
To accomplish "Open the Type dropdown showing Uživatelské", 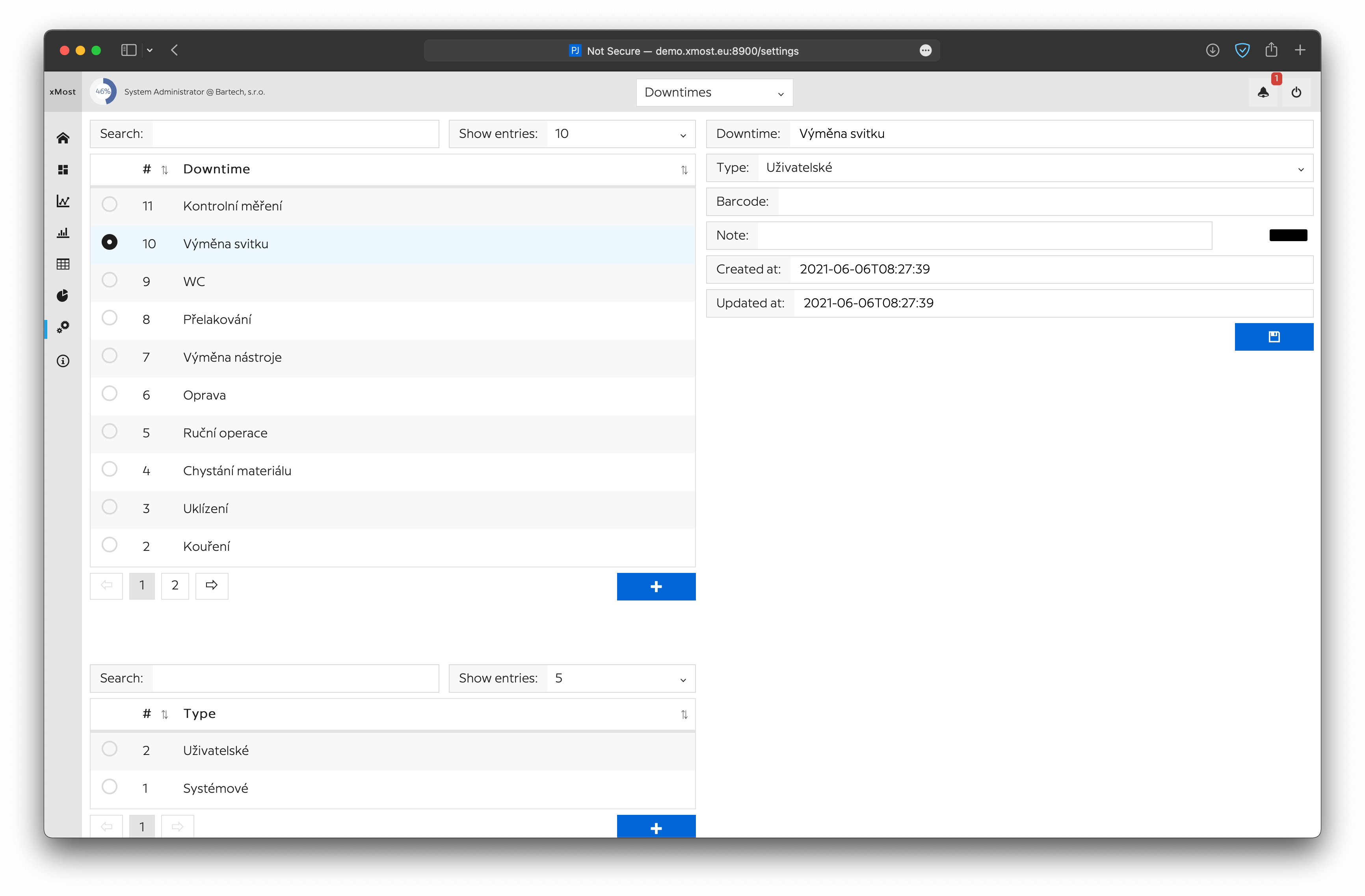I will click(x=1035, y=168).
